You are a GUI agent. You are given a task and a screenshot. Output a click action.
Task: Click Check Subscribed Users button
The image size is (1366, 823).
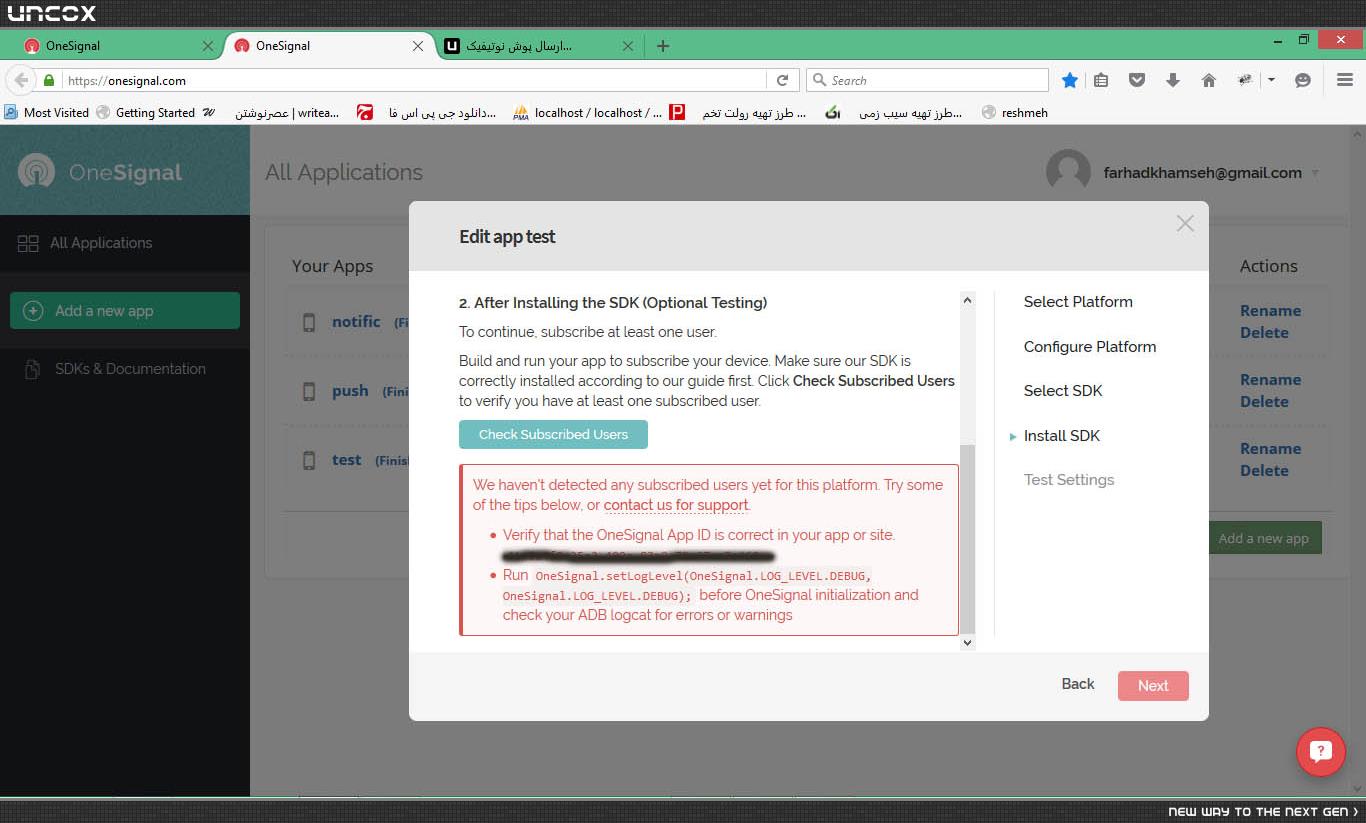click(553, 435)
